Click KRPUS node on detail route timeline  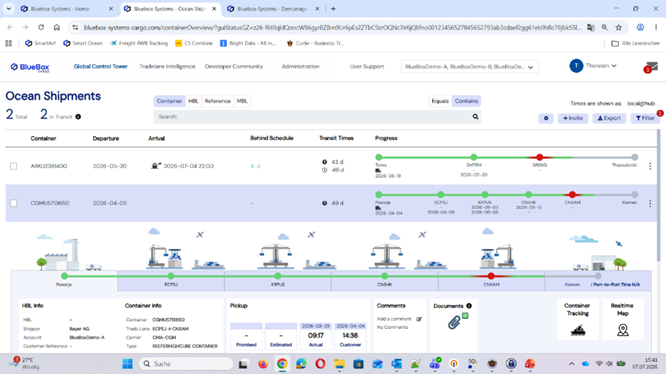pos(277,276)
